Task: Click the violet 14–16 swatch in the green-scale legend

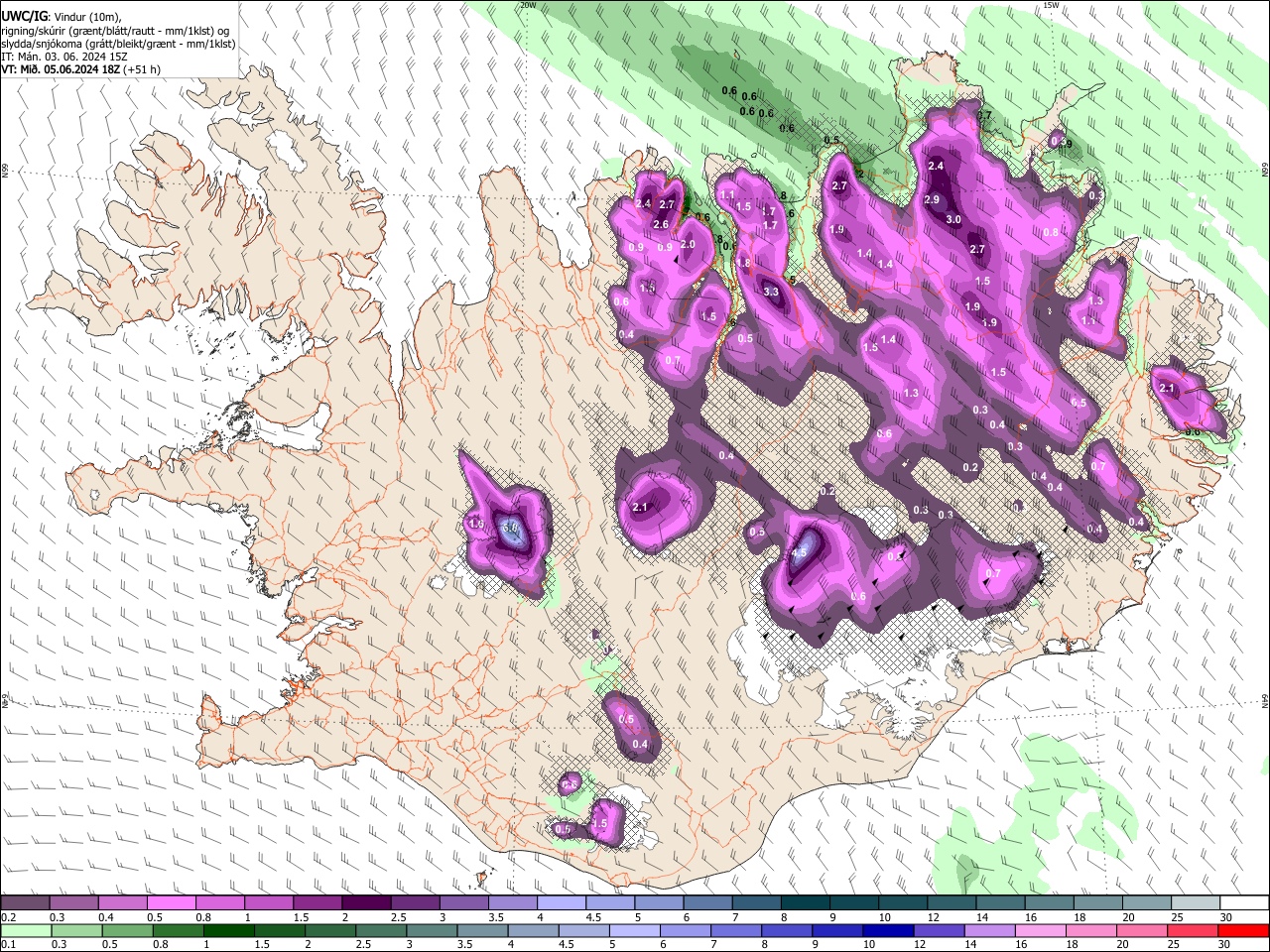Action: (x=989, y=931)
